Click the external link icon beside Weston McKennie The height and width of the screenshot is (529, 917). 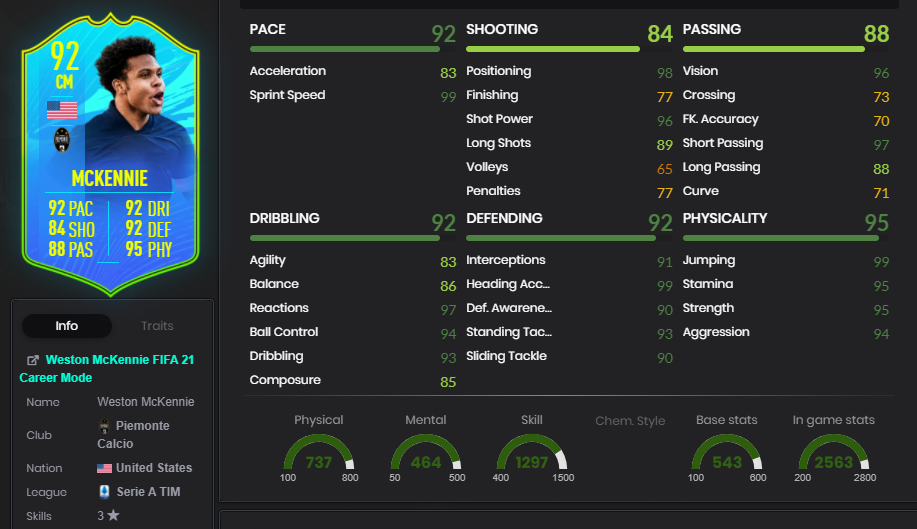[33, 360]
